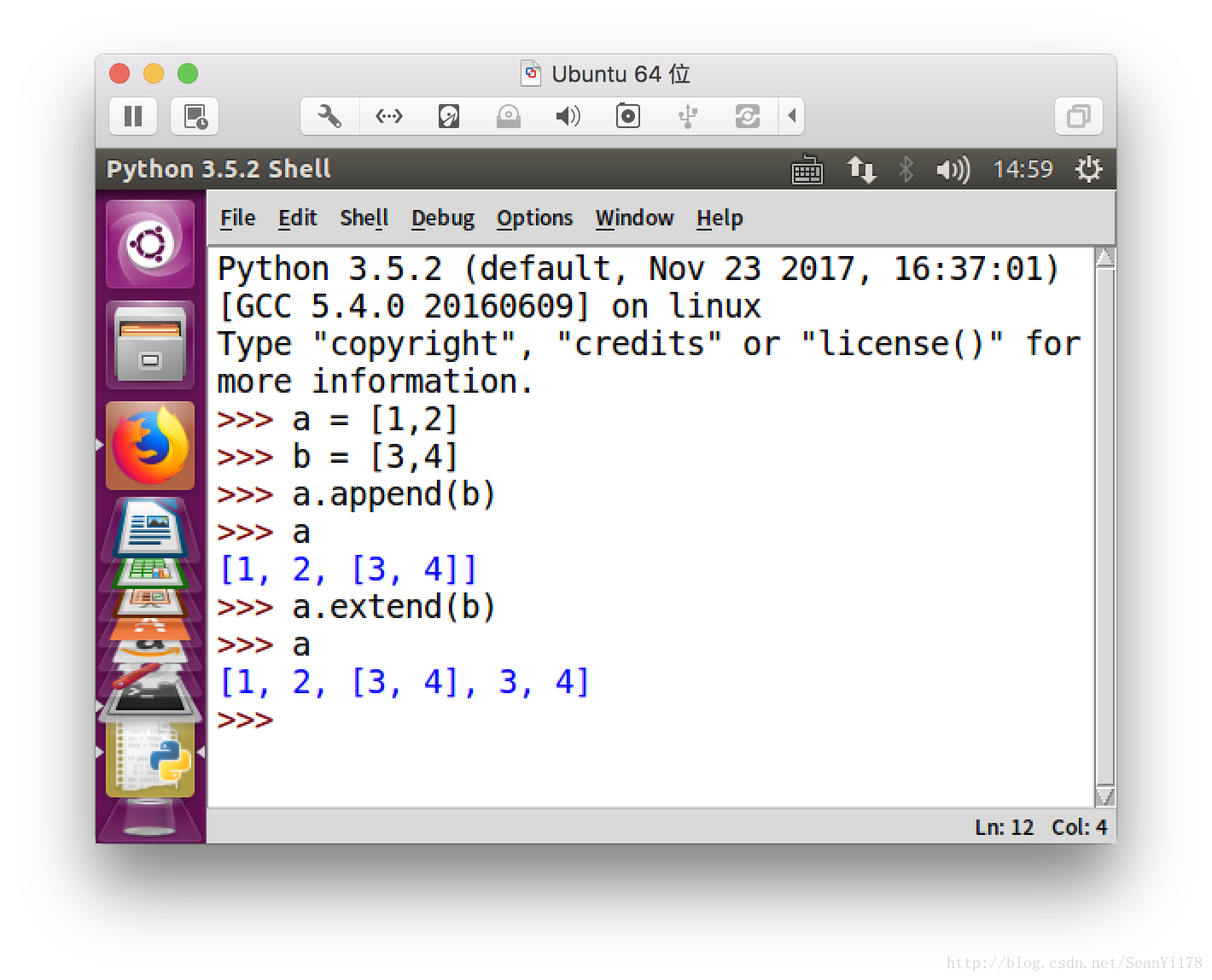Open the Ubuntu Dash launcher
The width and height of the screenshot is (1212, 980).
point(150,245)
